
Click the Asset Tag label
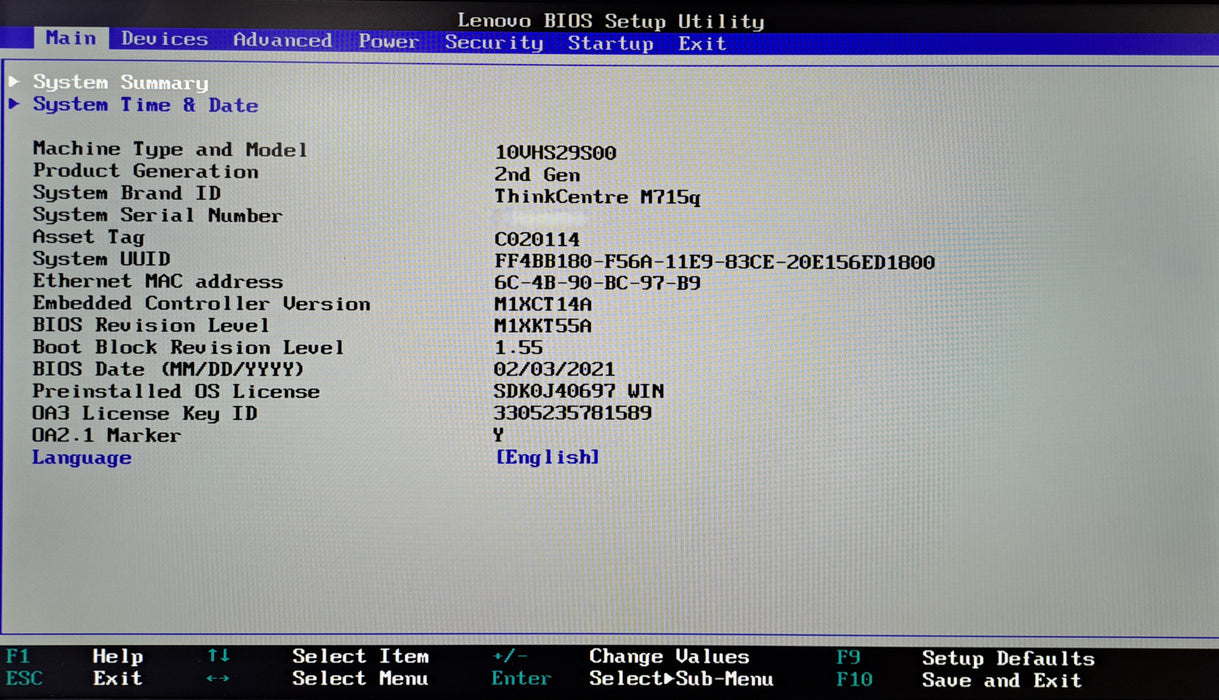click(89, 237)
